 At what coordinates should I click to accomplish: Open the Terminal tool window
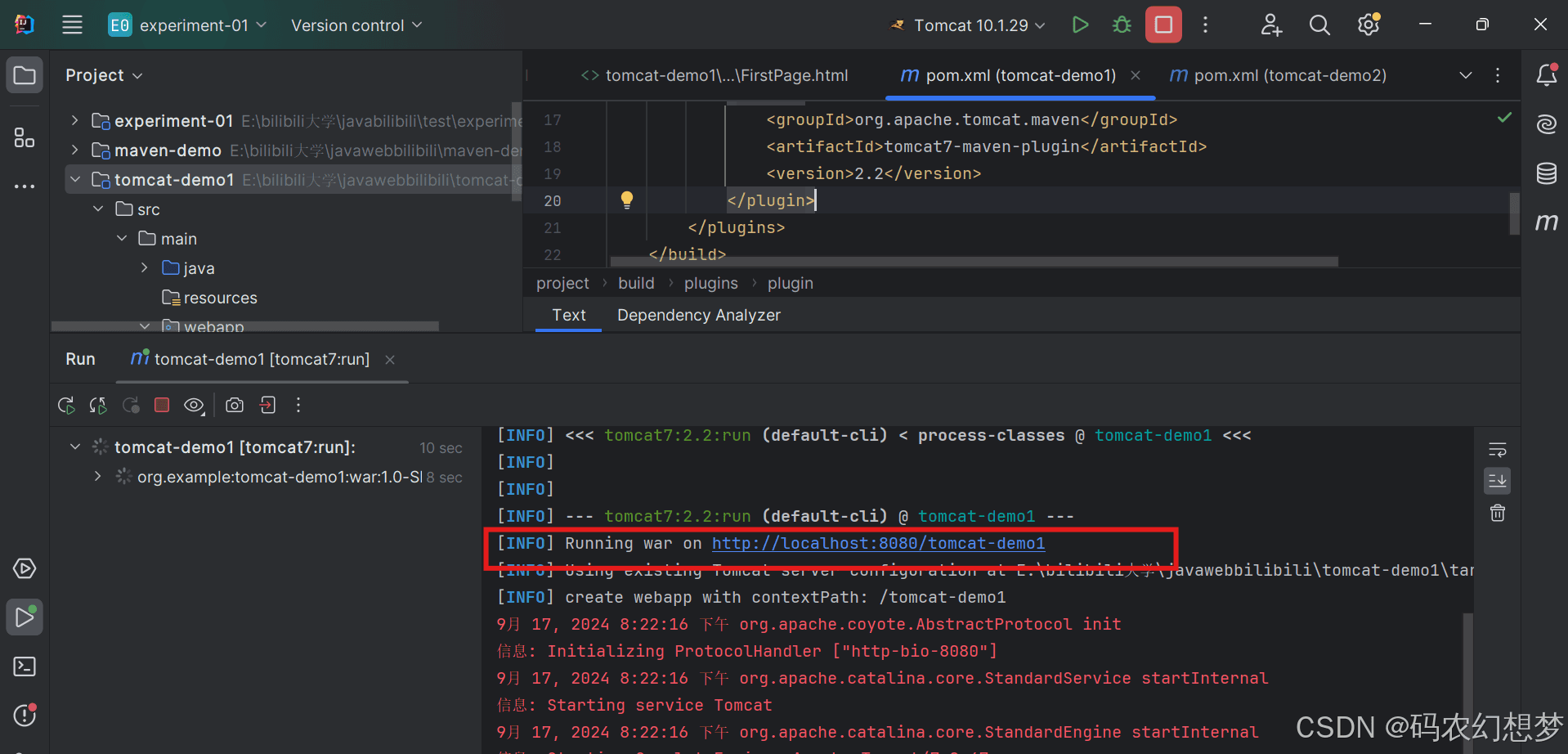(25, 666)
